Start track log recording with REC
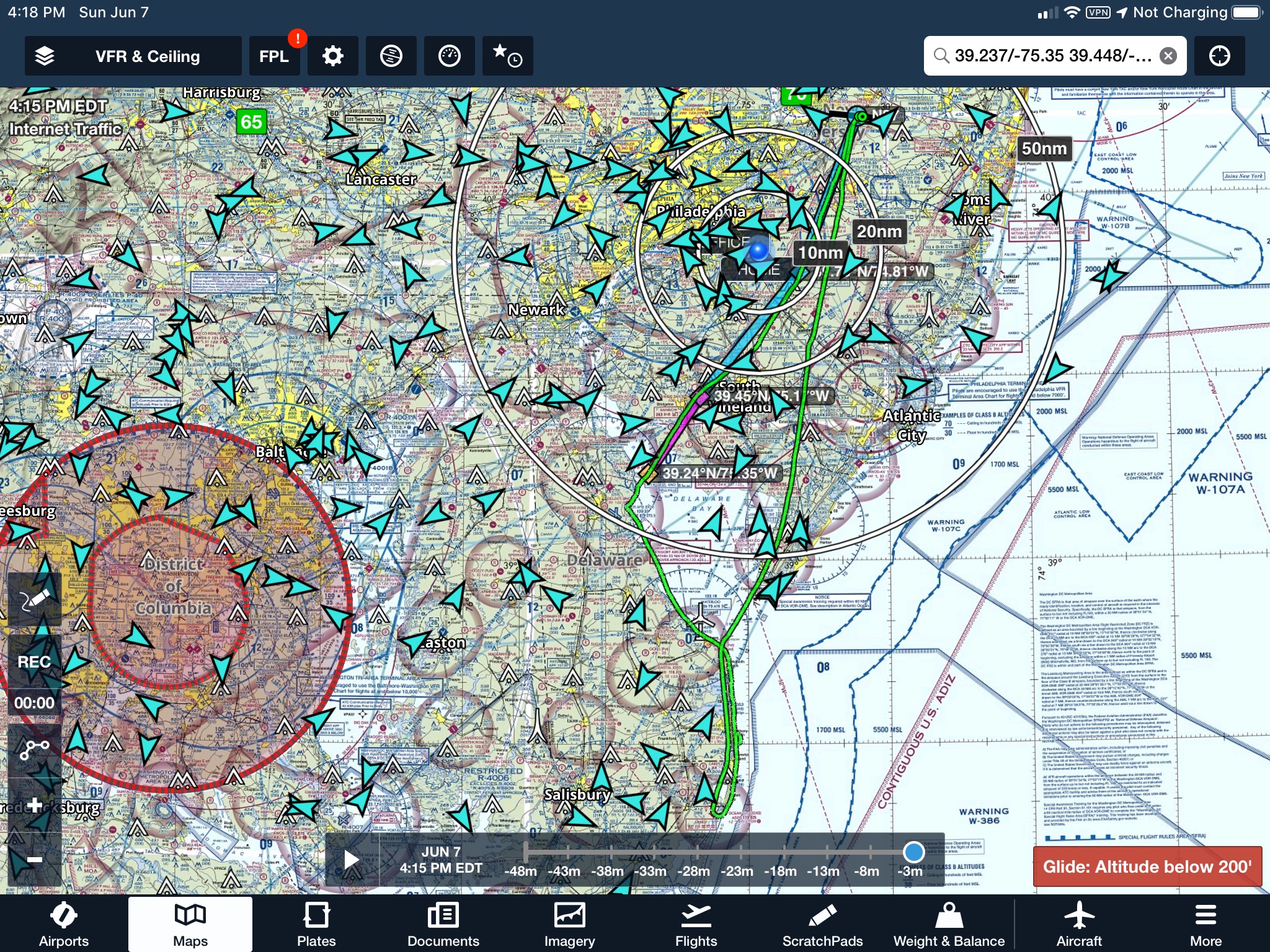 35,662
